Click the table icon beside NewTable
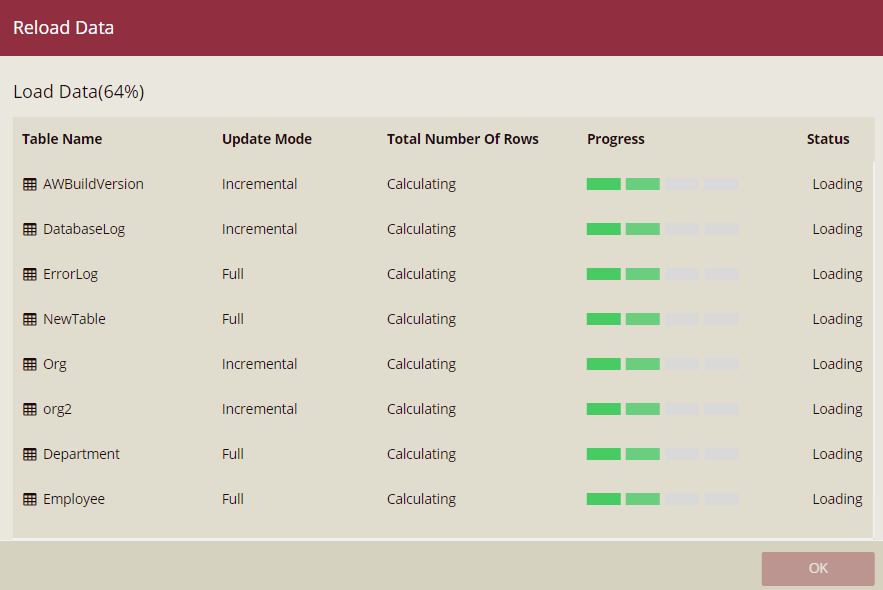883x590 pixels. pos(30,319)
